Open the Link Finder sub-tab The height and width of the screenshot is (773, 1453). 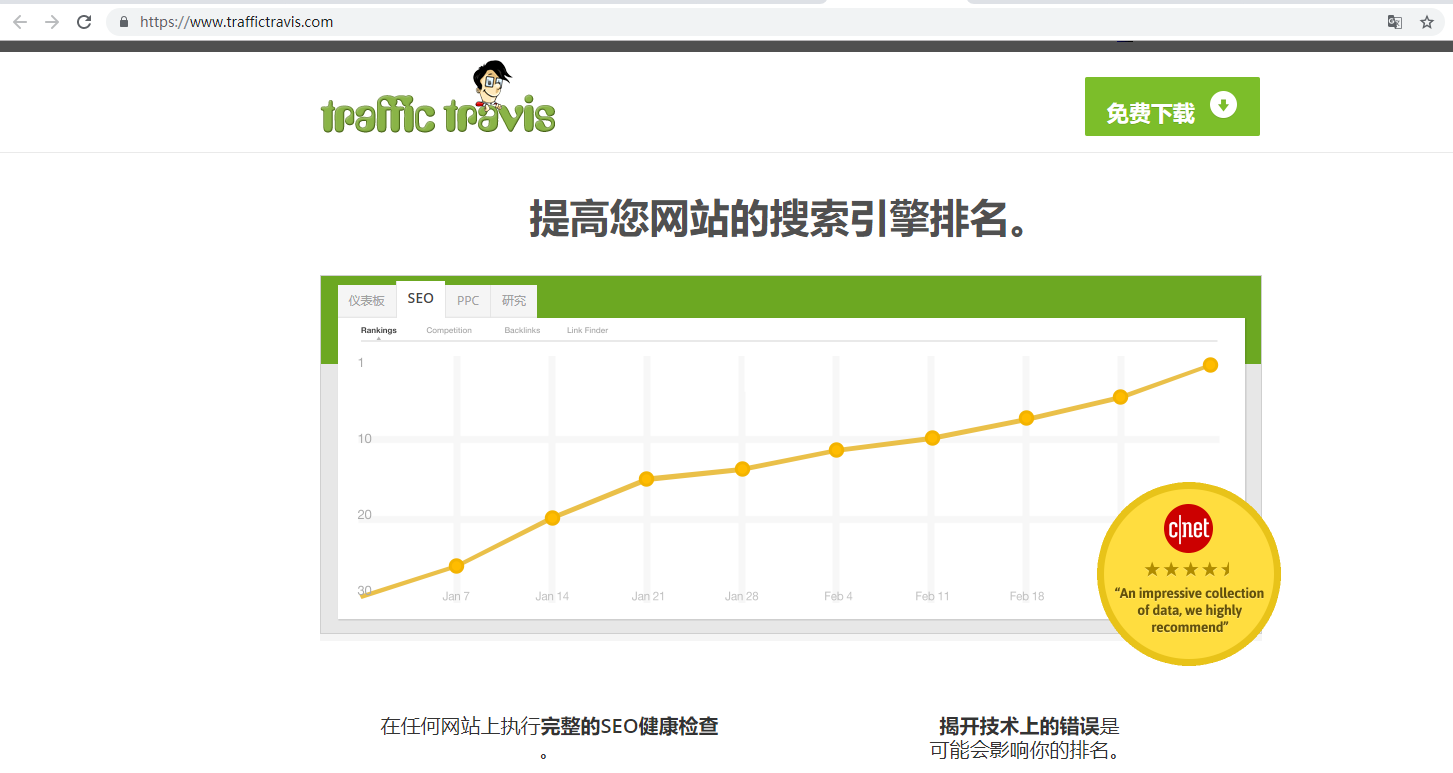point(587,330)
